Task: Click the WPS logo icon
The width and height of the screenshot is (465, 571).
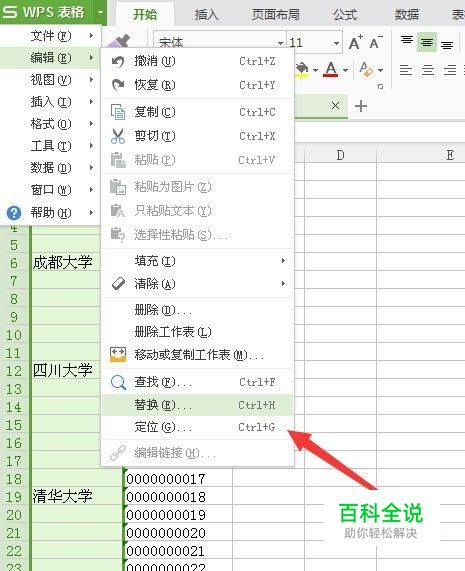Action: point(10,12)
